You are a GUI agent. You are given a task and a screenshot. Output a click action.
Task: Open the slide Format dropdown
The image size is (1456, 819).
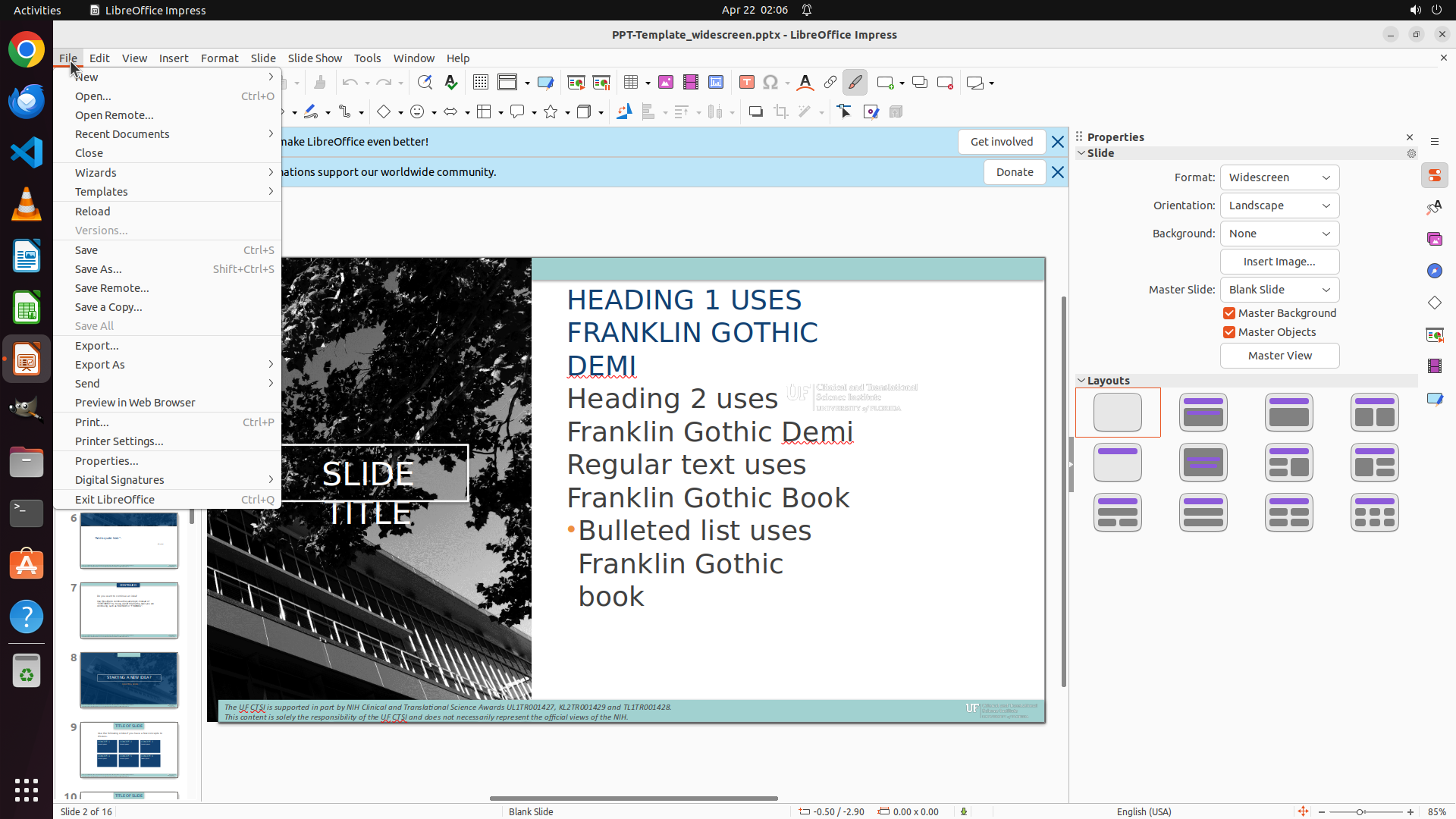pos(1279,177)
